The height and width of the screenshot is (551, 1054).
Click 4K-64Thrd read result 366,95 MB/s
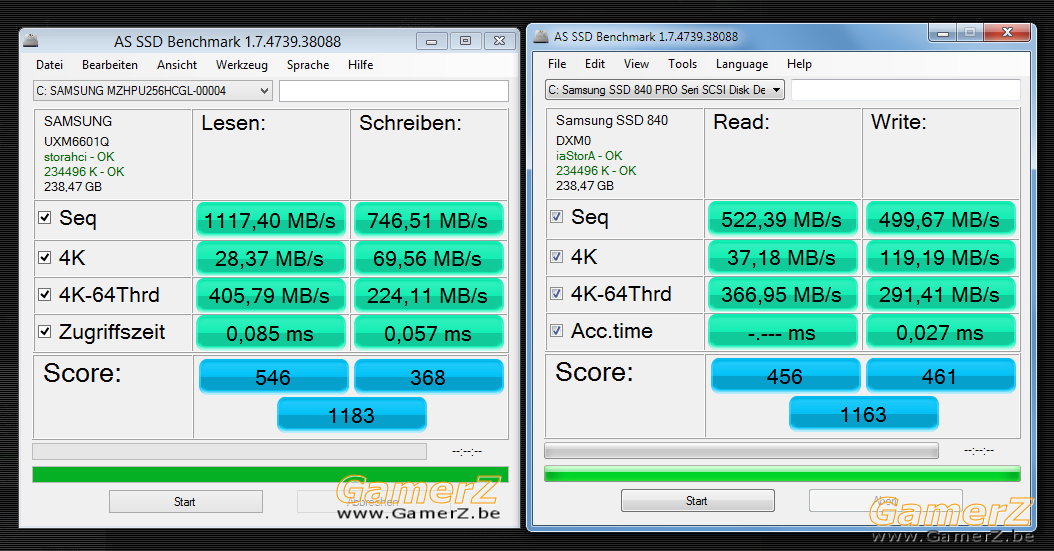click(782, 294)
